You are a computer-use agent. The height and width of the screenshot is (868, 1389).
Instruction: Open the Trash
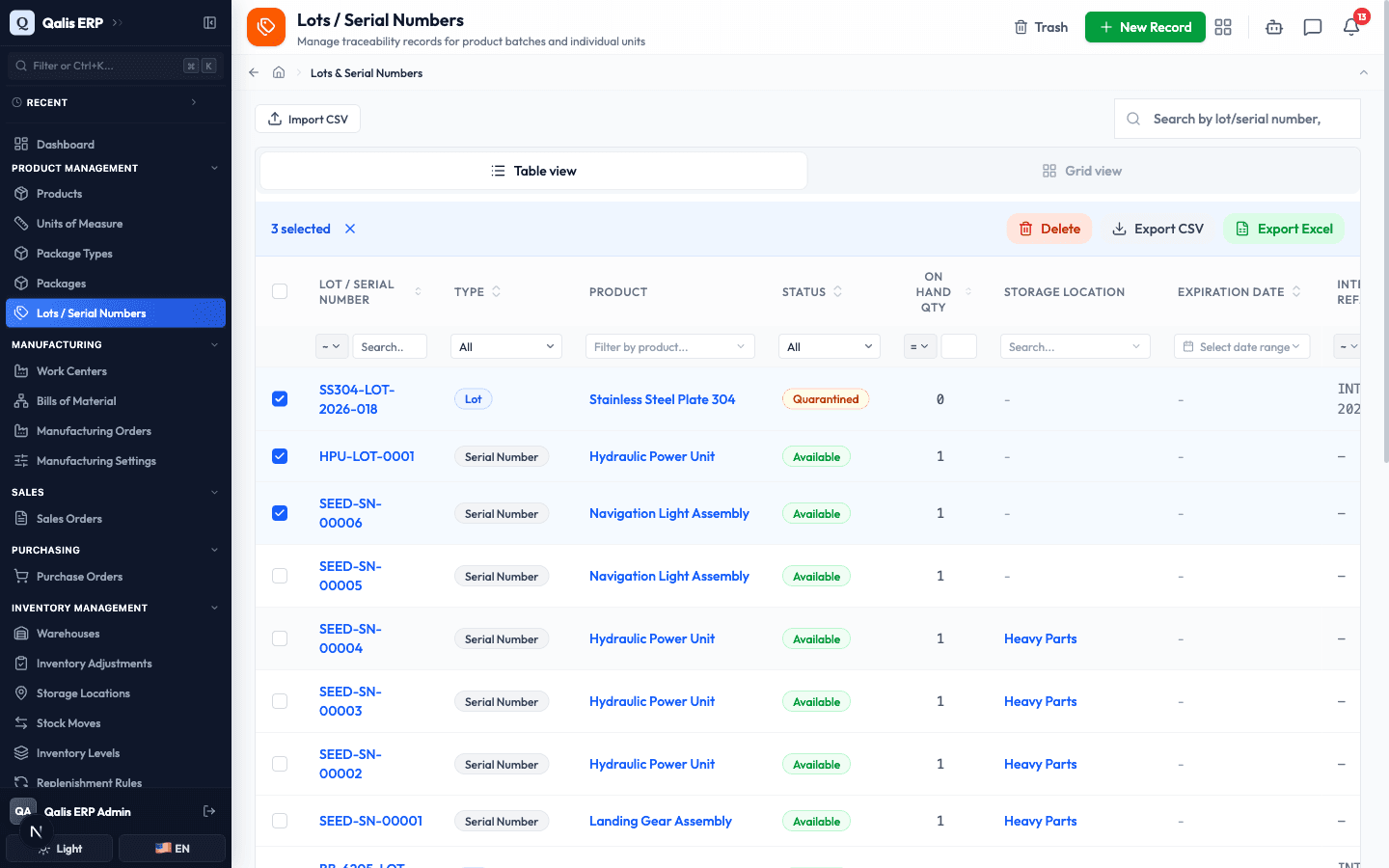1041,27
